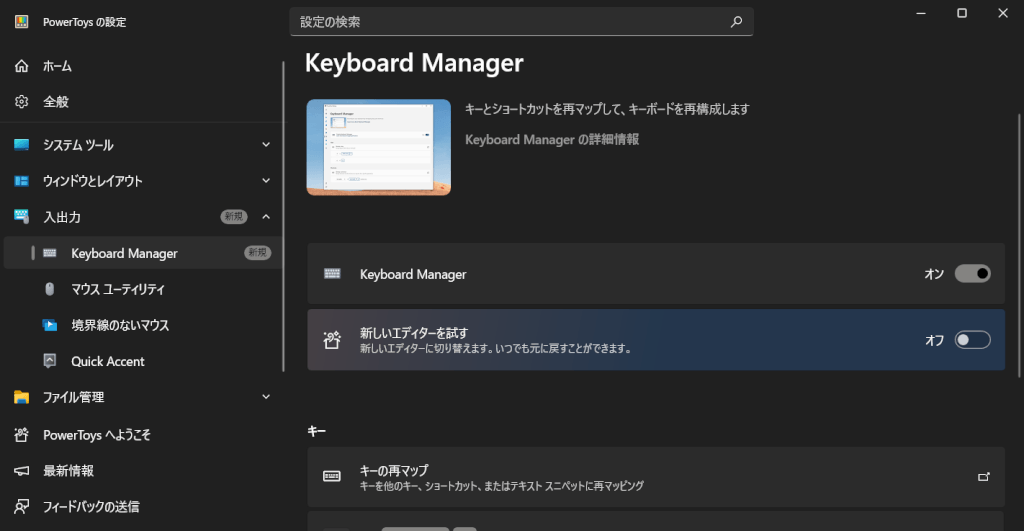The height and width of the screenshot is (531, 1024).
Task: Click the PowerToys へようこそ icon
Action: (22, 435)
